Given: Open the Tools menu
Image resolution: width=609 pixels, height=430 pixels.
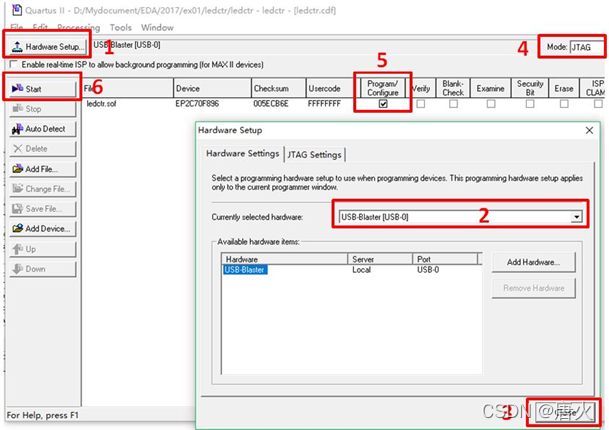Looking at the screenshot, I should tap(120, 28).
